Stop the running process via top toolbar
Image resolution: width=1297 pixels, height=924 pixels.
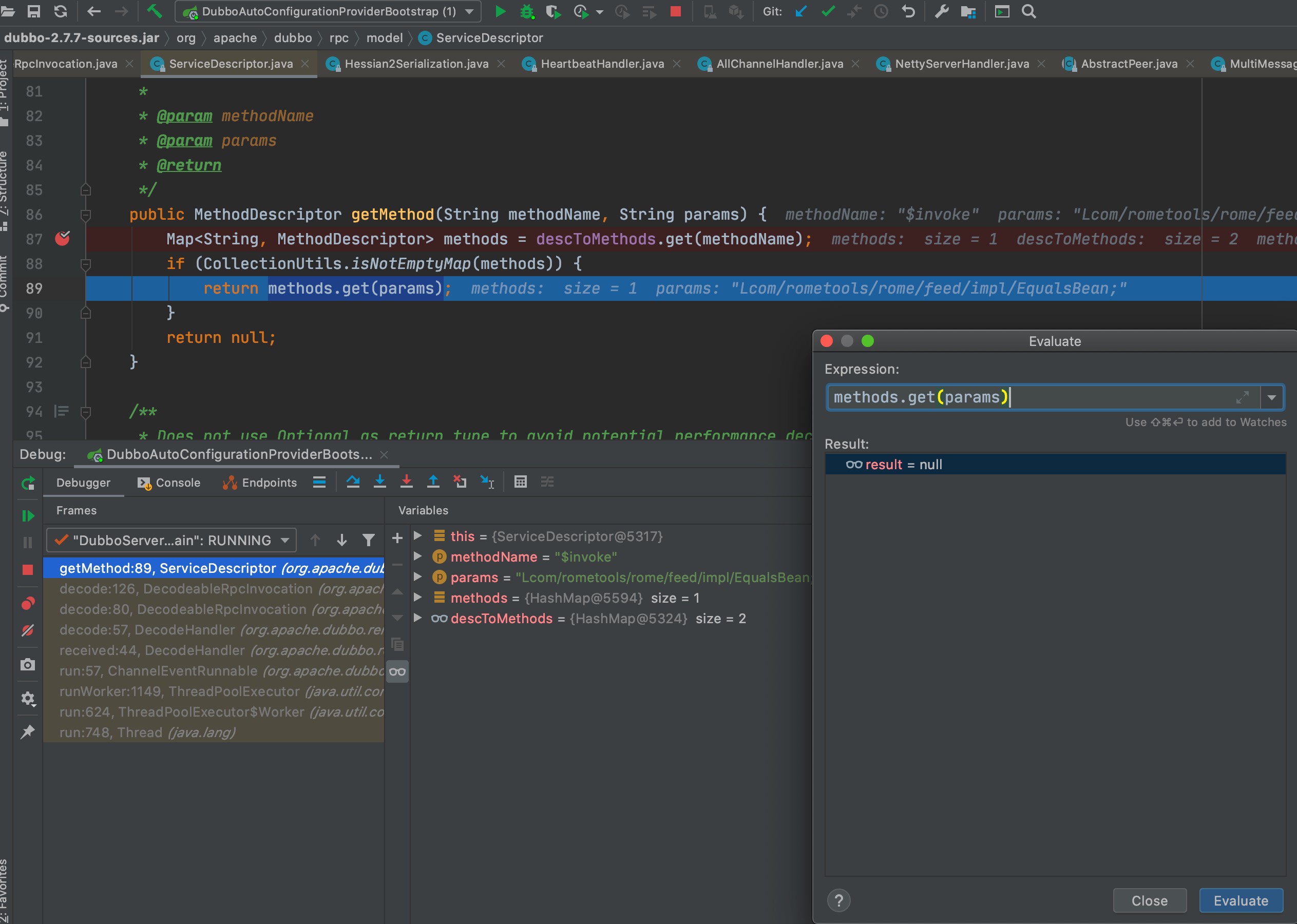676,11
